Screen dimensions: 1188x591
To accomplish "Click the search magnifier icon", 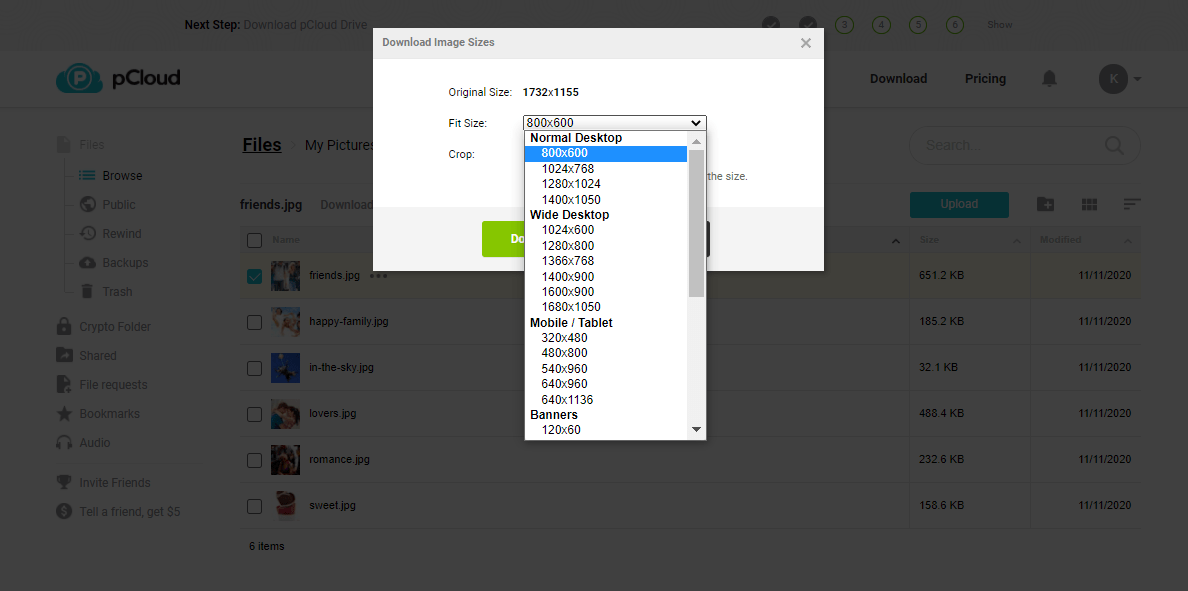I will click(1115, 145).
